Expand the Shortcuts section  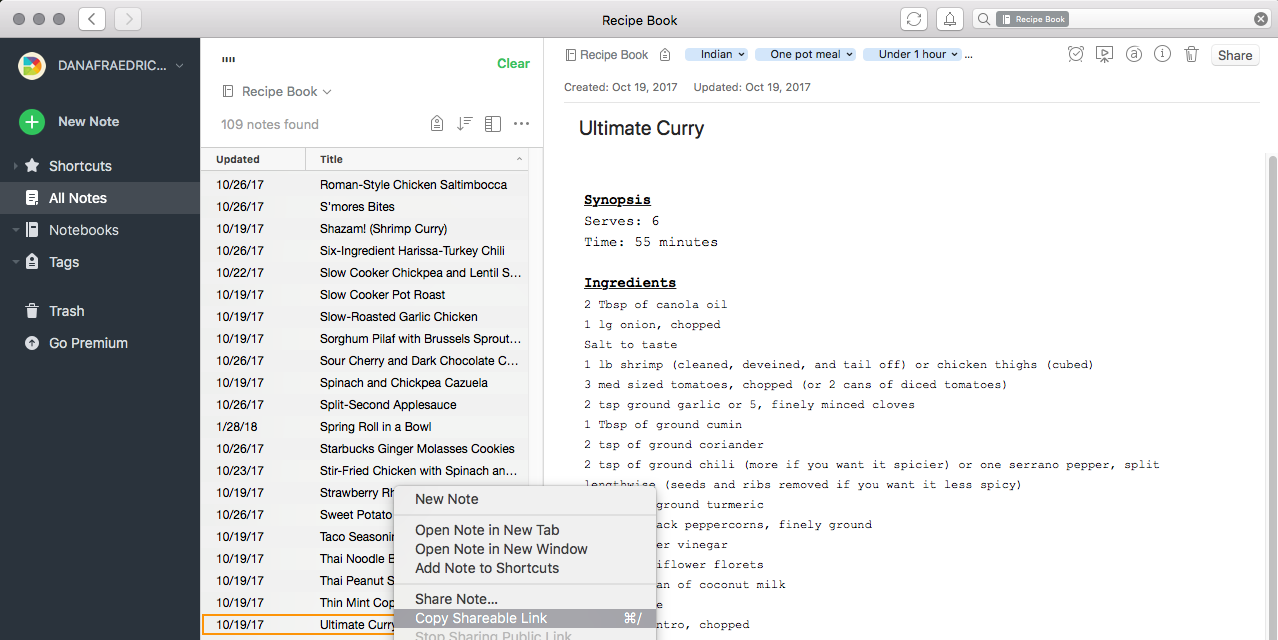(15, 166)
